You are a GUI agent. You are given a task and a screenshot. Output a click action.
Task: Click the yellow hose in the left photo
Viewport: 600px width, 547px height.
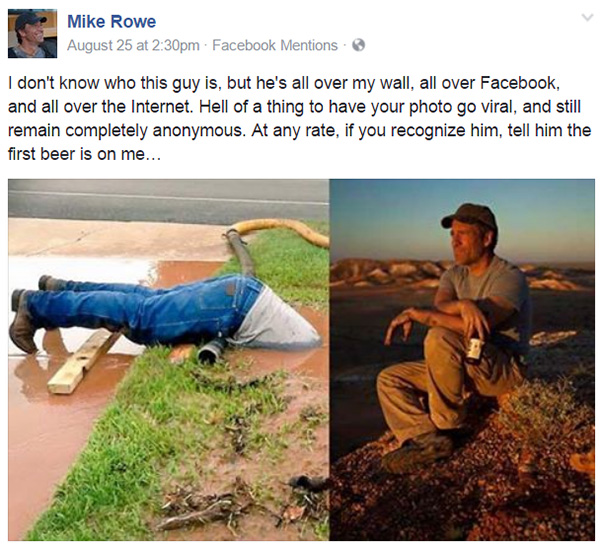283,231
